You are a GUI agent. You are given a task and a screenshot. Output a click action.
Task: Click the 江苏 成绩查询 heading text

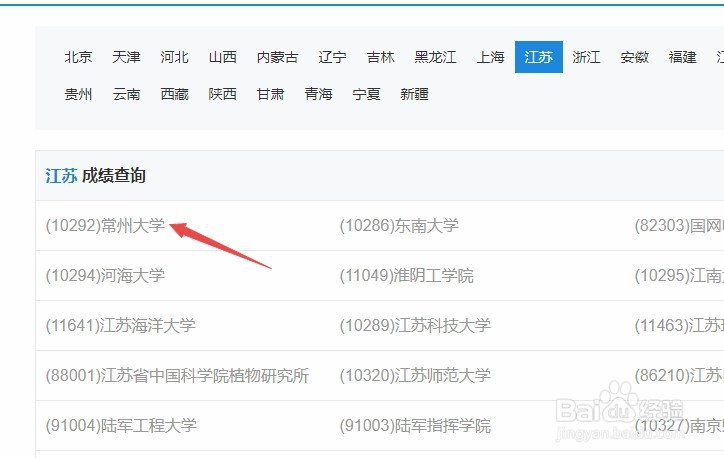pos(96,176)
